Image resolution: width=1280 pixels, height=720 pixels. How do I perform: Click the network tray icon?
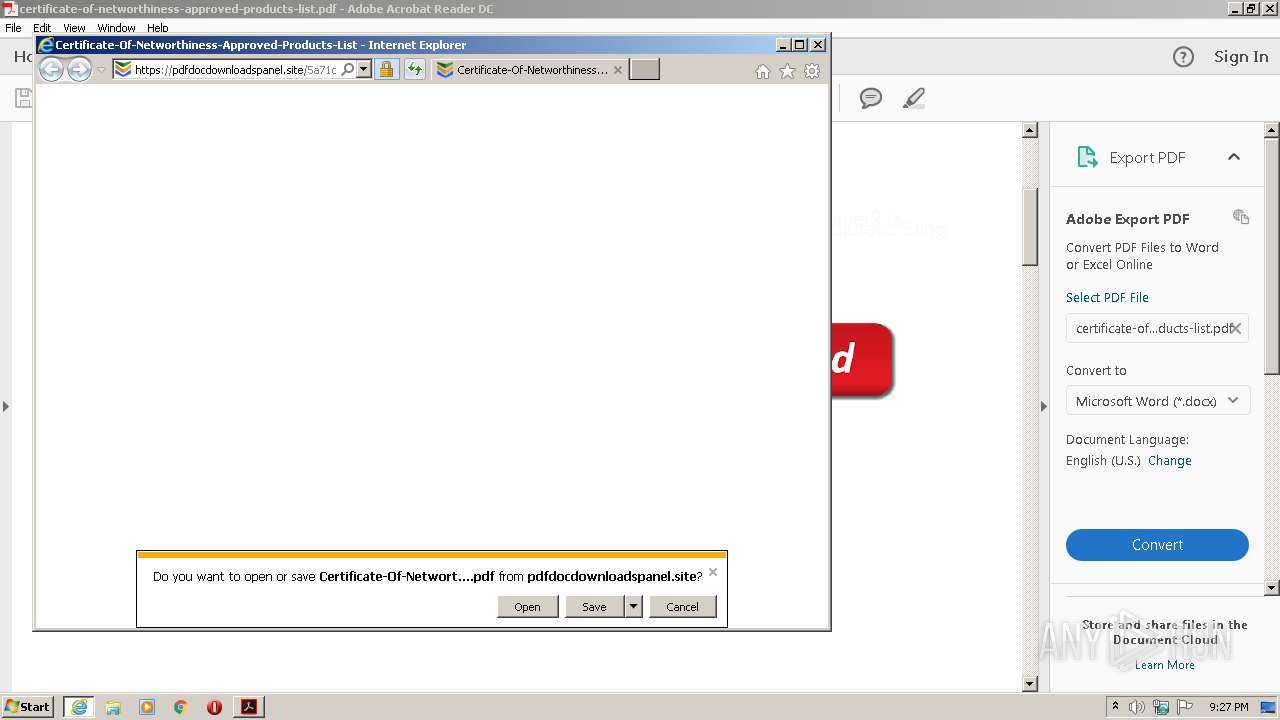[1161, 707]
